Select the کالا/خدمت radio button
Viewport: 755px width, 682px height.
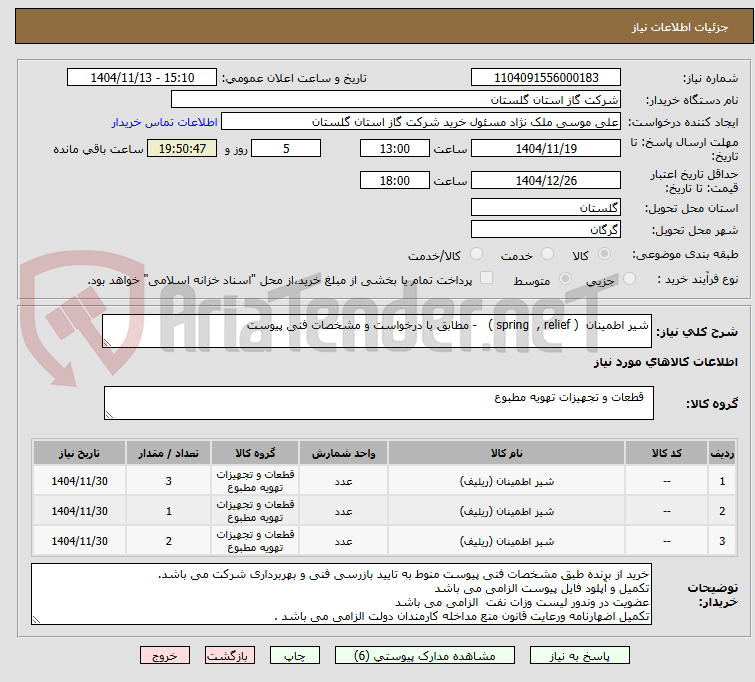pyautogui.click(x=476, y=254)
